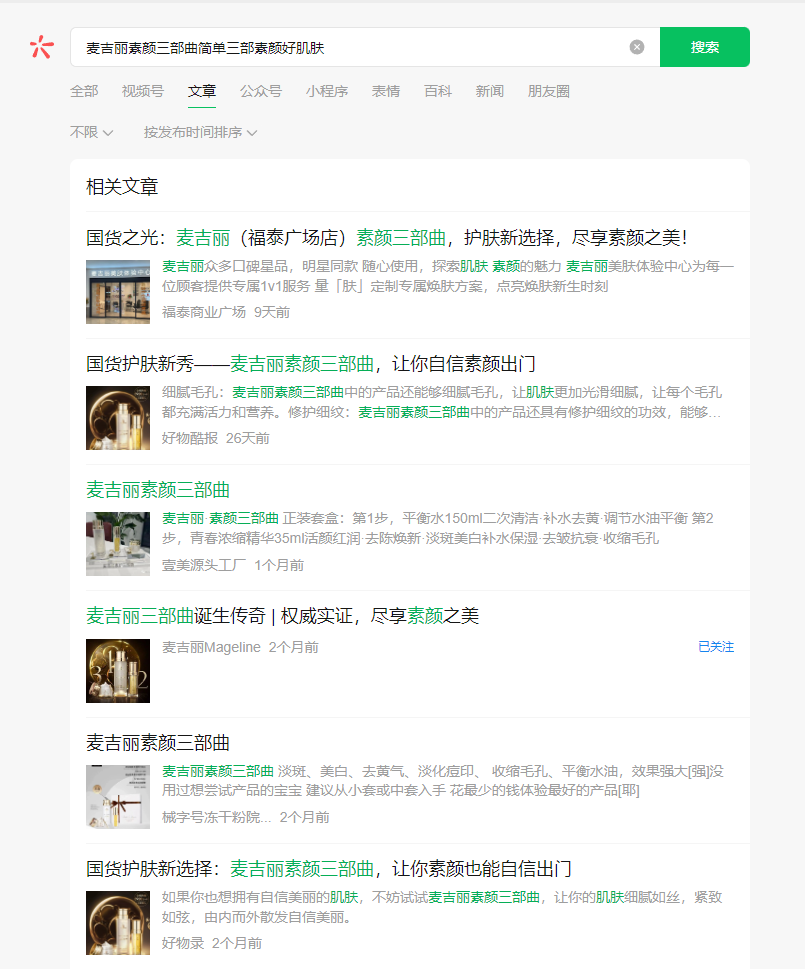
Task: Click the source name 福泰商业广场
Action: 204,312
